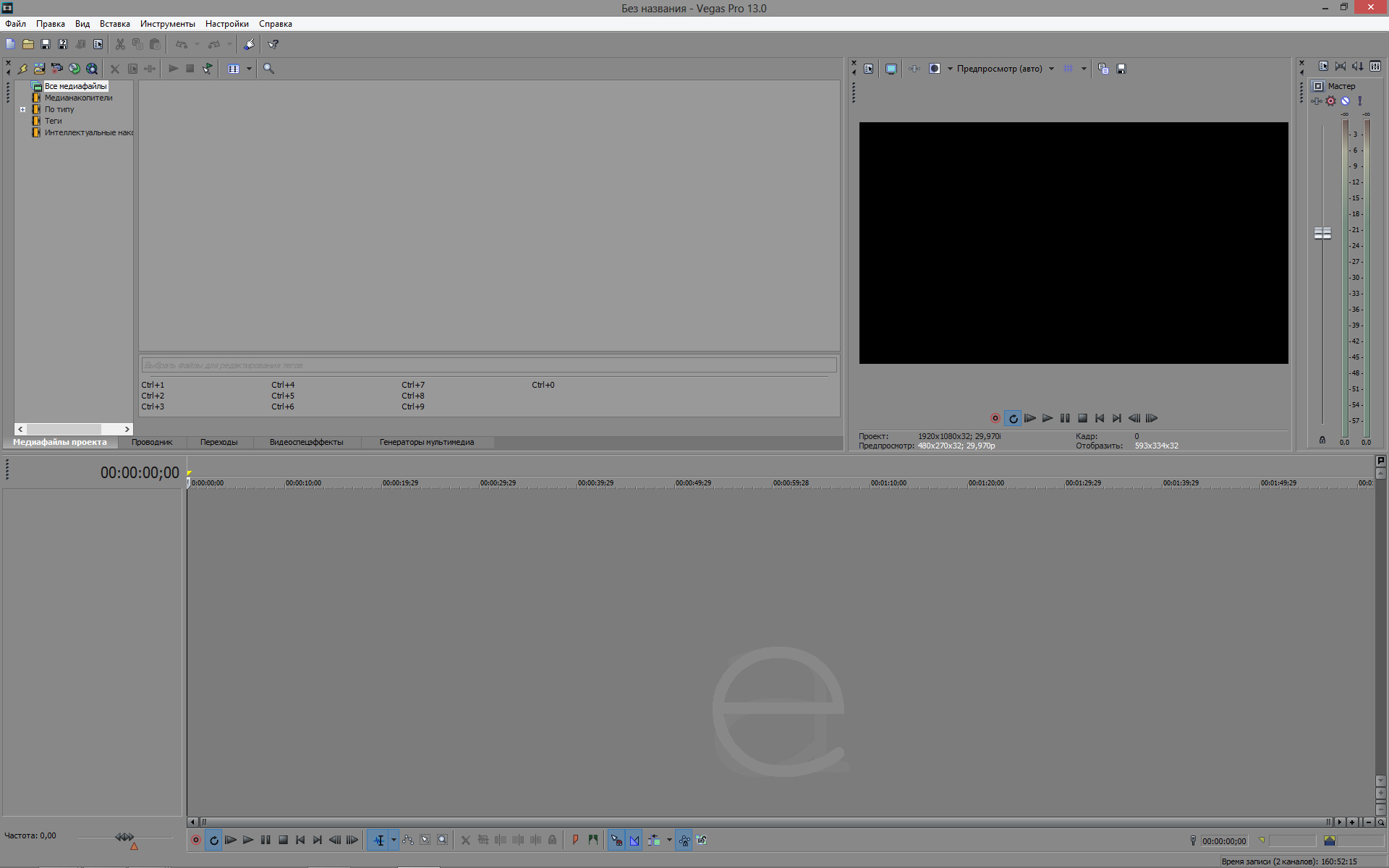
Task: Switch to the Проводник tab
Action: [x=152, y=442]
